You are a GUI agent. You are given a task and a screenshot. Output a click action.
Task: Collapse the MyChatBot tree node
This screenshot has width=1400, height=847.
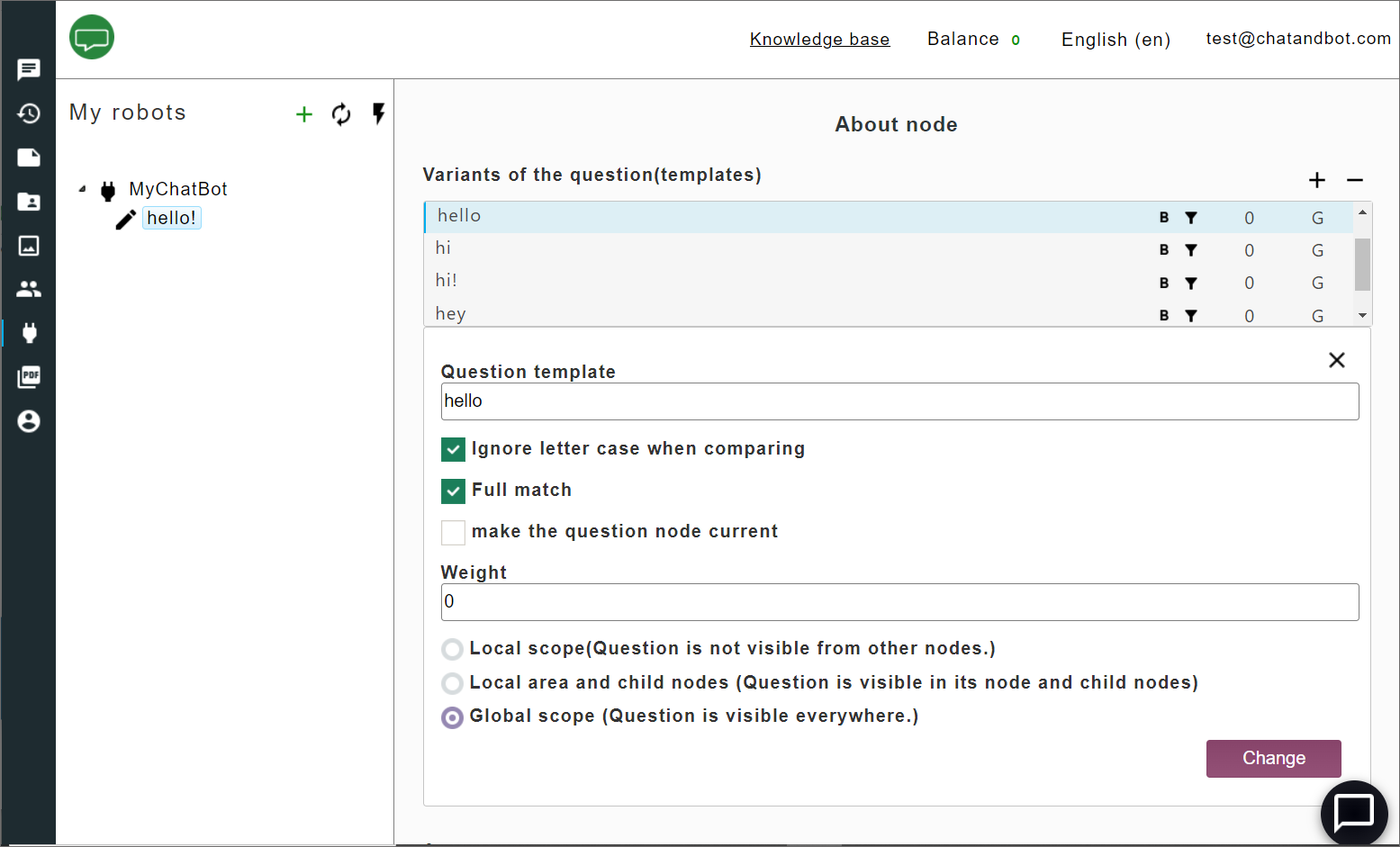pyautogui.click(x=83, y=189)
